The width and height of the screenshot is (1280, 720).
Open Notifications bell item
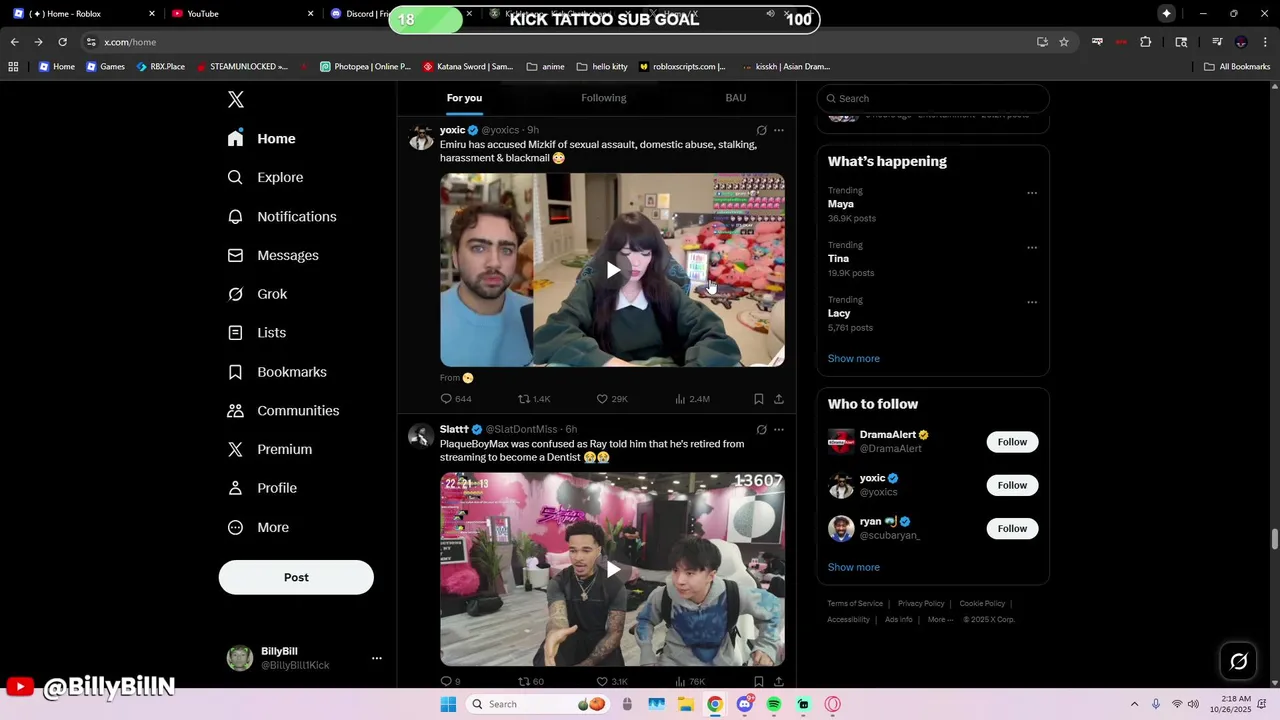(282, 216)
